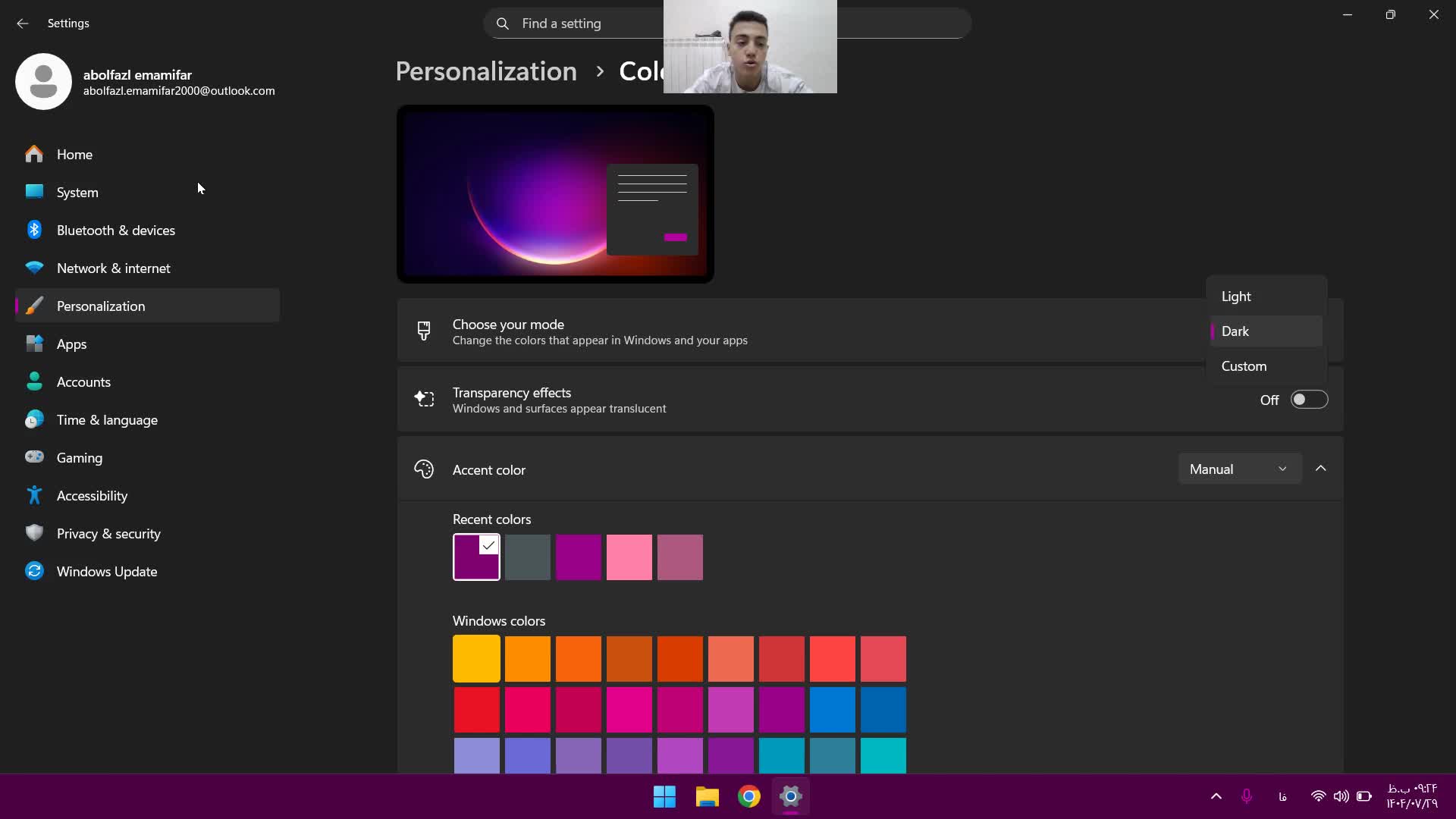Show hidden icons in system tray
1456x819 pixels.
click(1216, 796)
